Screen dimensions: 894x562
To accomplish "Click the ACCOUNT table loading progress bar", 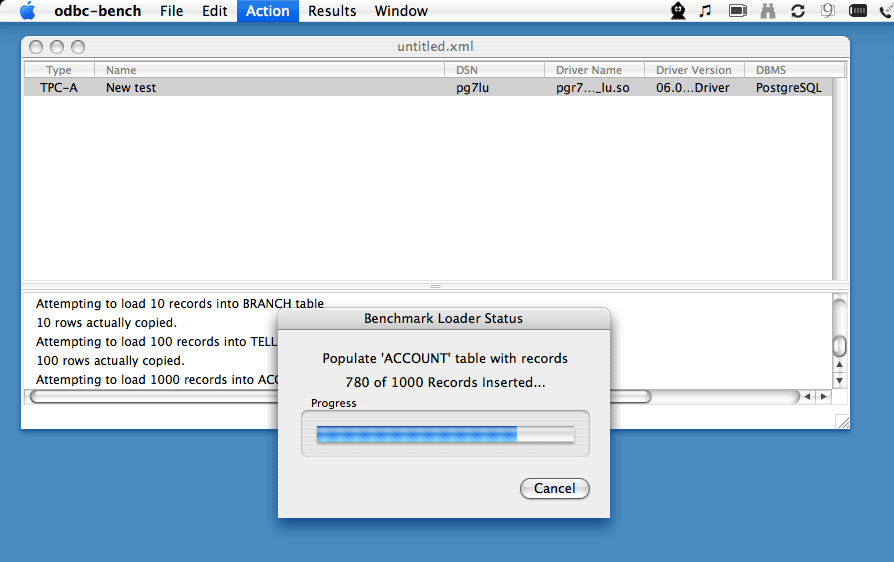I will click(x=445, y=434).
